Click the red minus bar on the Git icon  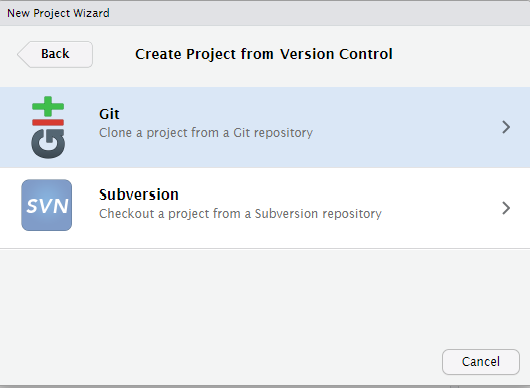pos(48,122)
